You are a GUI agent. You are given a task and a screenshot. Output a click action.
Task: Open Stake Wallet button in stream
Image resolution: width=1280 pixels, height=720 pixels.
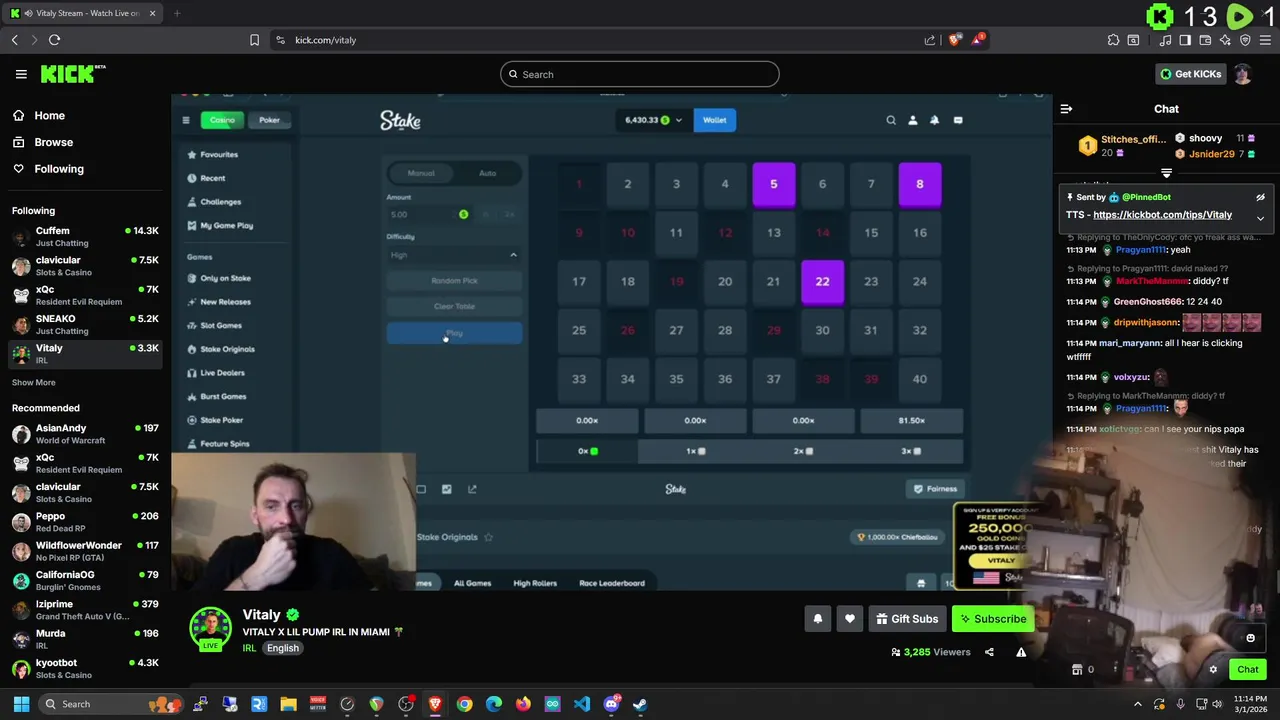[x=714, y=120]
